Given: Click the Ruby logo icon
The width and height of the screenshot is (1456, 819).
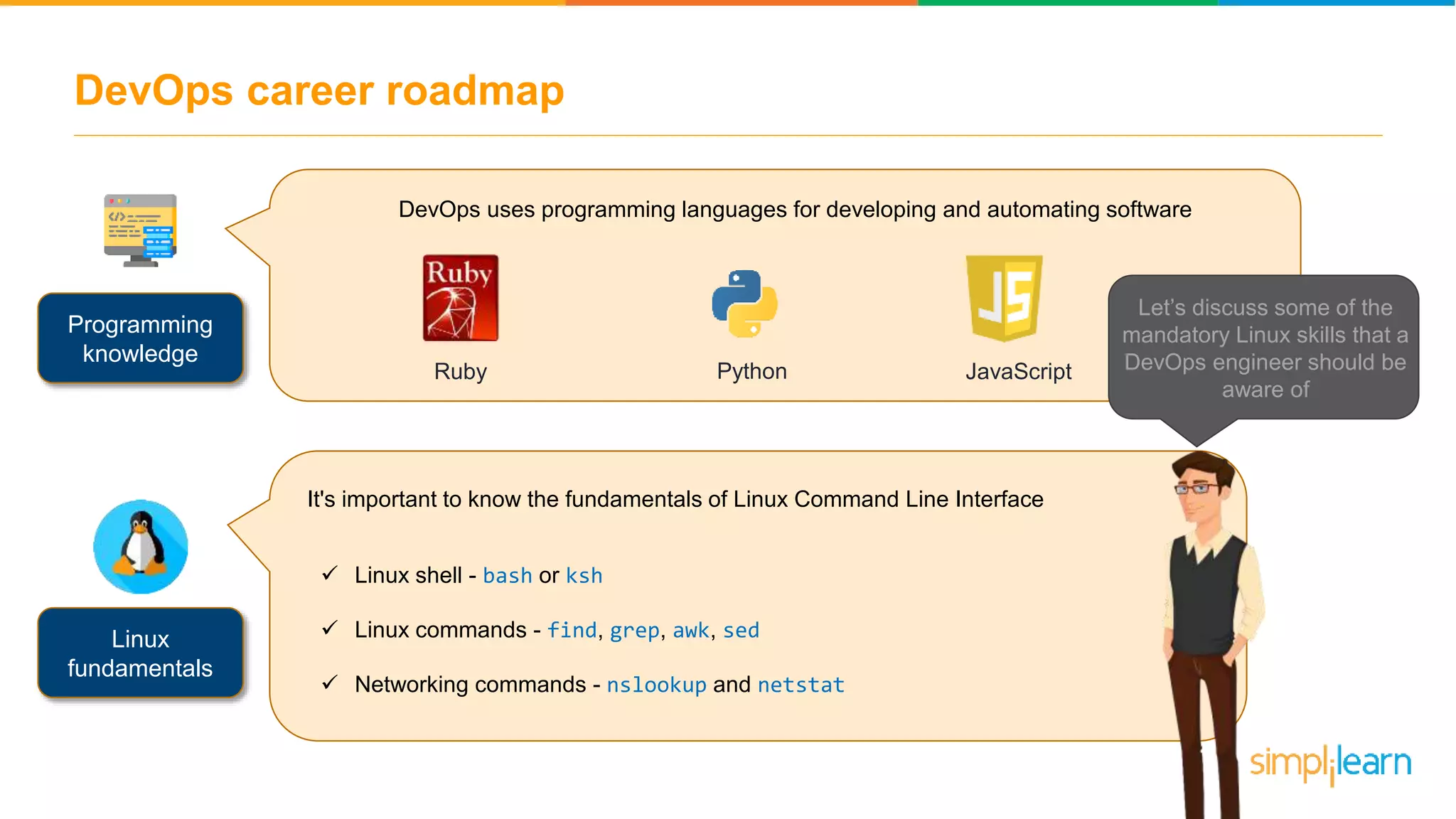Looking at the screenshot, I should pos(461,298).
